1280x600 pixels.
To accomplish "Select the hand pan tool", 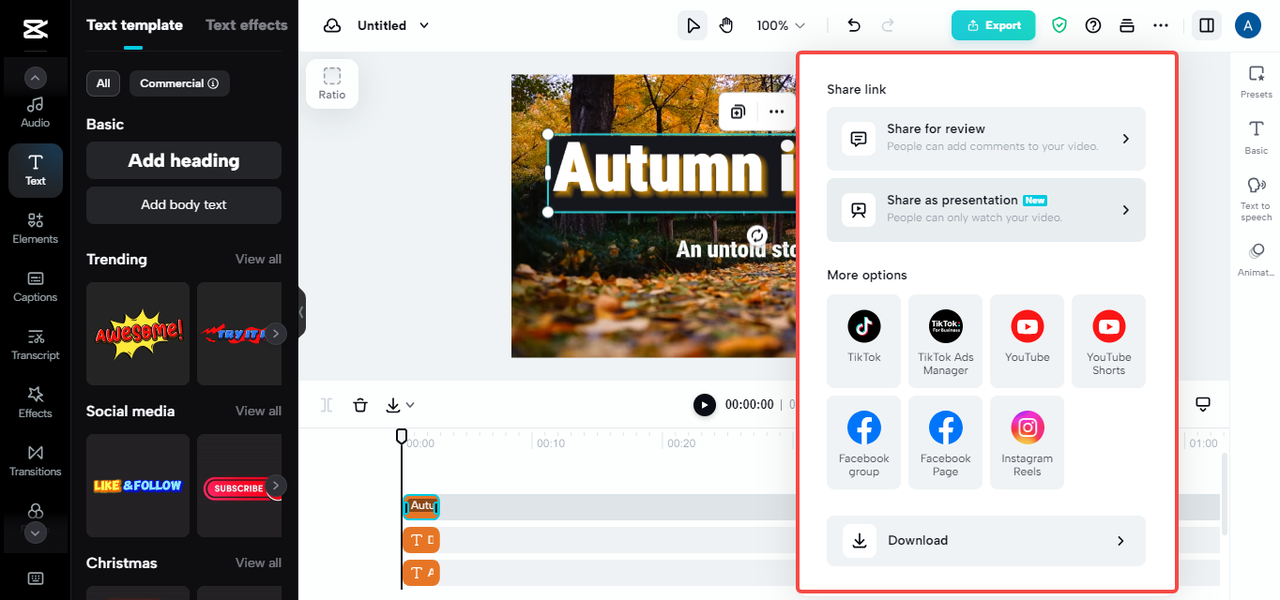I will pyautogui.click(x=727, y=26).
